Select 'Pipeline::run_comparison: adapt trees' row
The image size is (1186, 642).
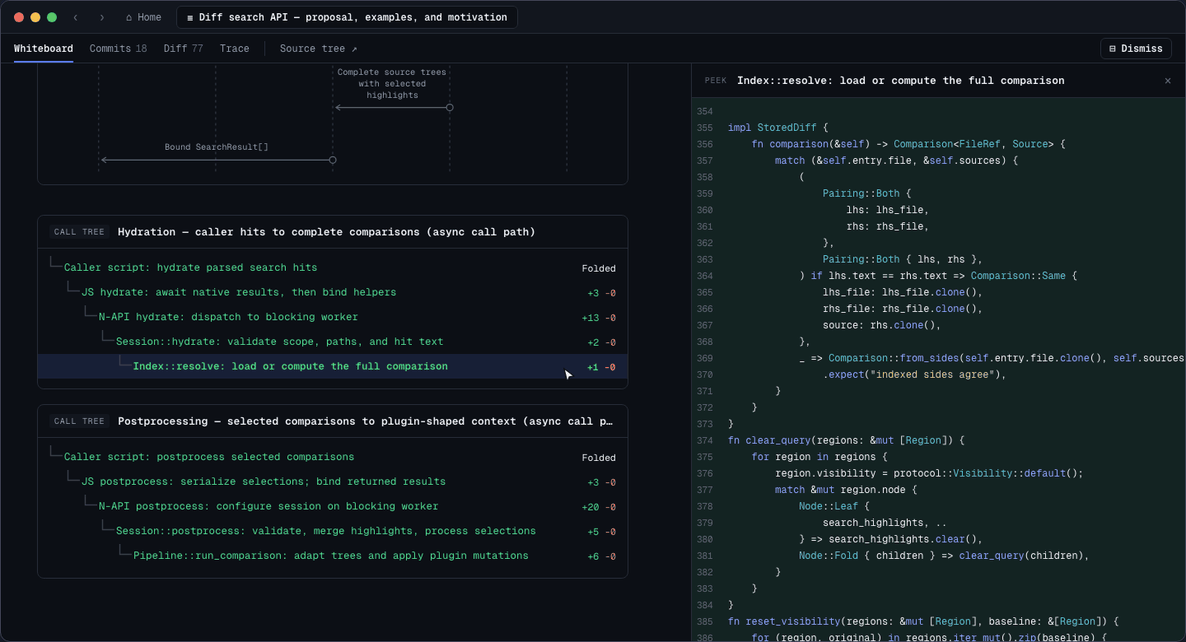333,556
